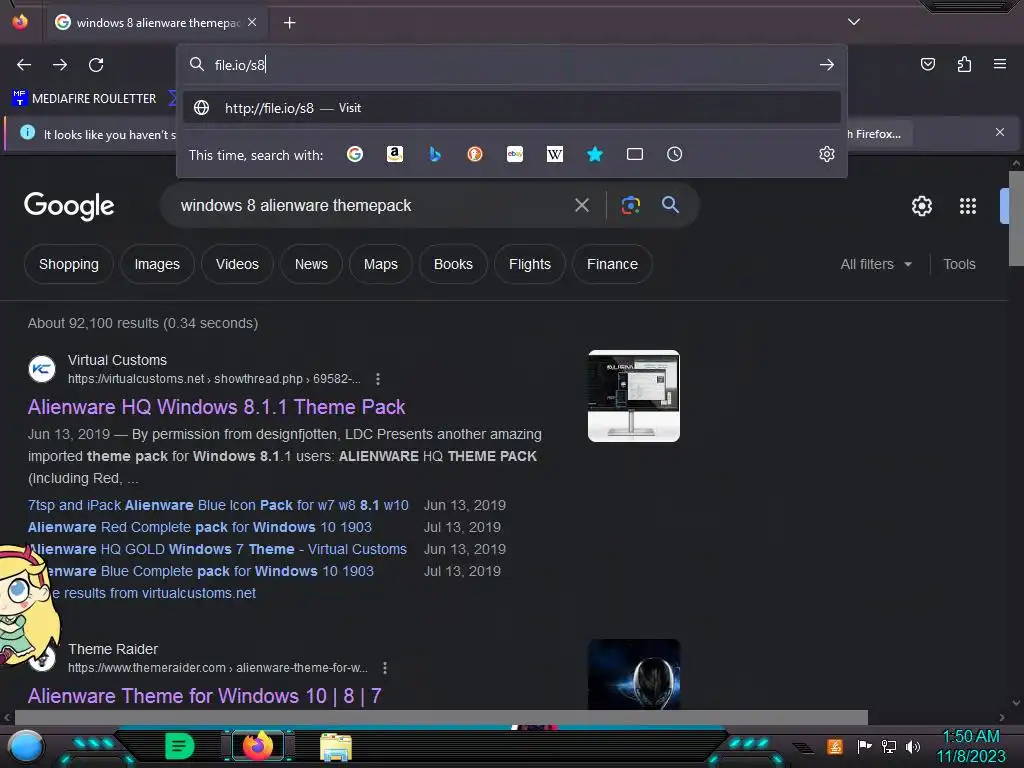Open the Extensions menu
The height and width of the screenshot is (768, 1024).
click(964, 64)
